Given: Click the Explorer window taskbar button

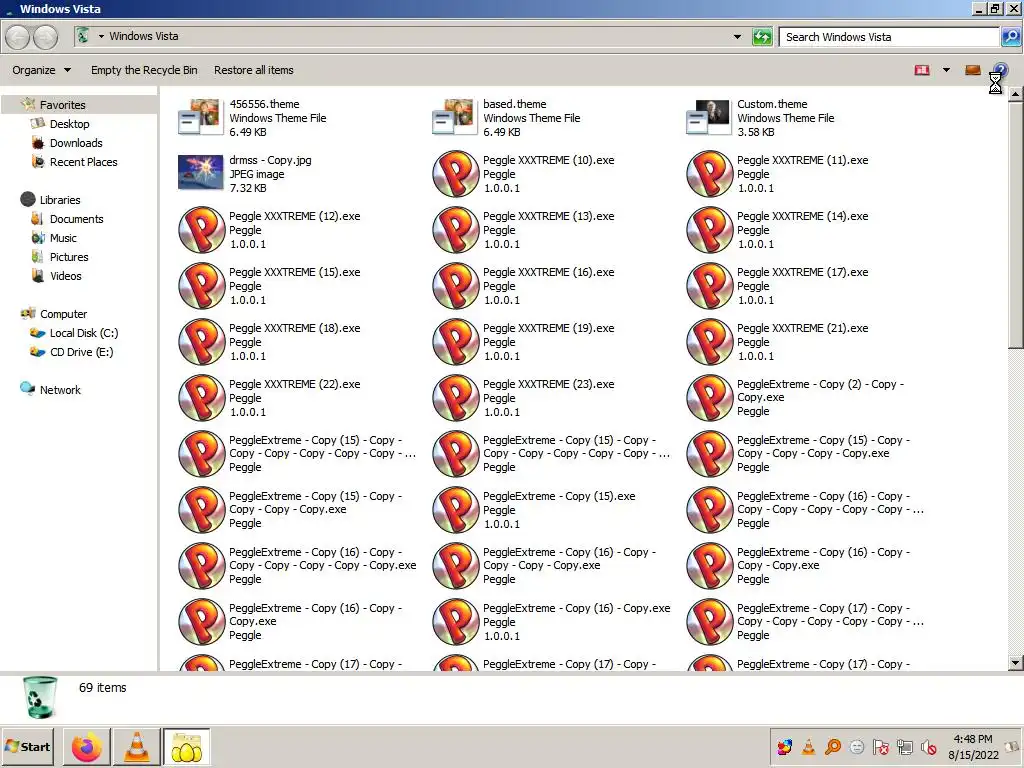Looking at the screenshot, I should click(187, 747).
